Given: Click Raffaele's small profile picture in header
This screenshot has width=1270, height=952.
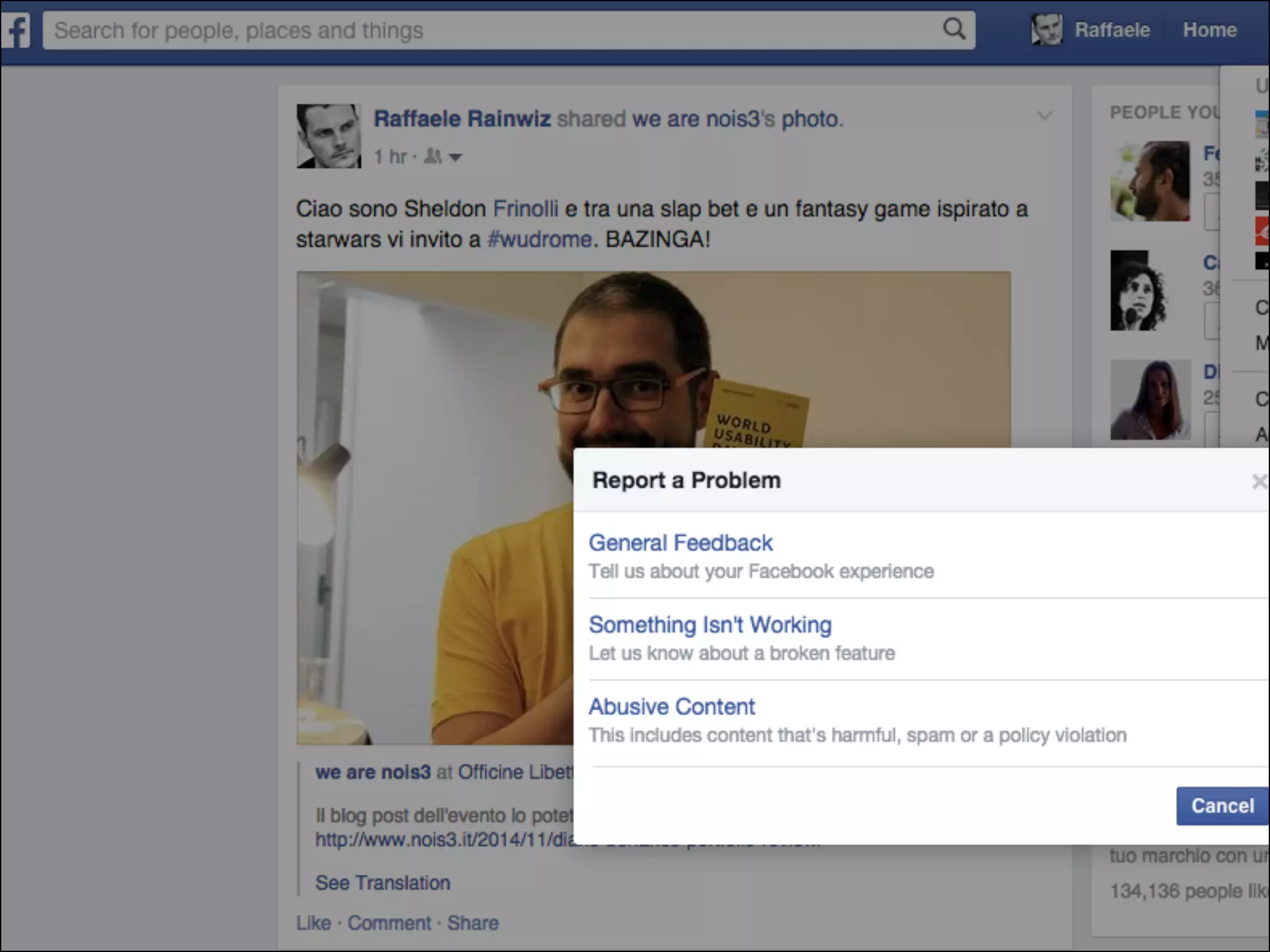Looking at the screenshot, I should (1046, 30).
